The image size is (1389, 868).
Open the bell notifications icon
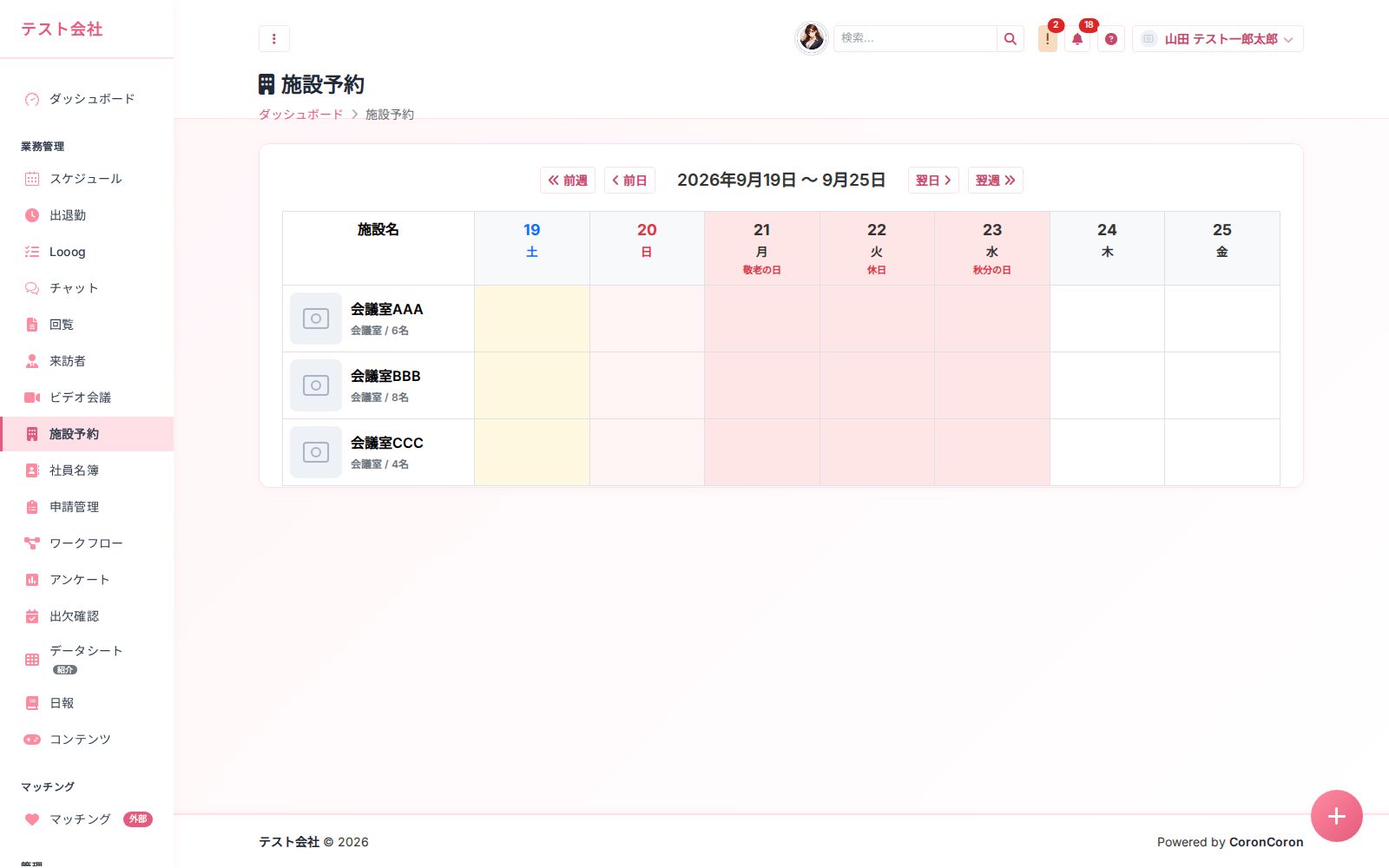(1077, 39)
